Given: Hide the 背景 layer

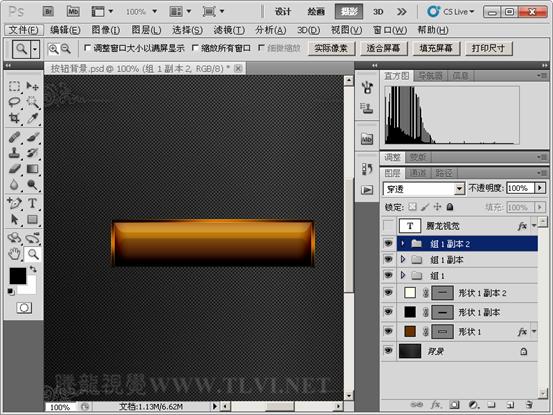Looking at the screenshot, I should [388, 351].
